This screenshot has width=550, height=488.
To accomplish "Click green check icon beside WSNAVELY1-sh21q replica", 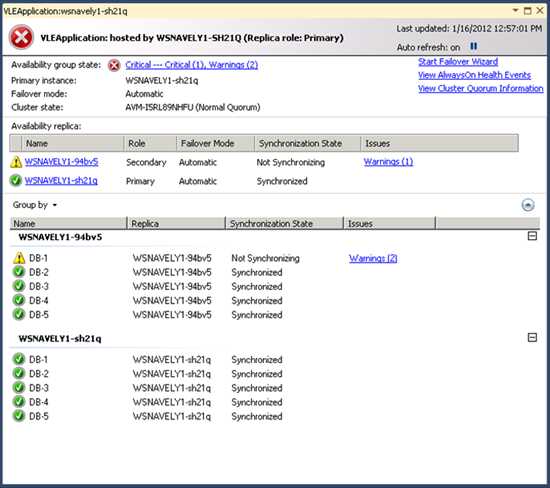I will (16, 180).
